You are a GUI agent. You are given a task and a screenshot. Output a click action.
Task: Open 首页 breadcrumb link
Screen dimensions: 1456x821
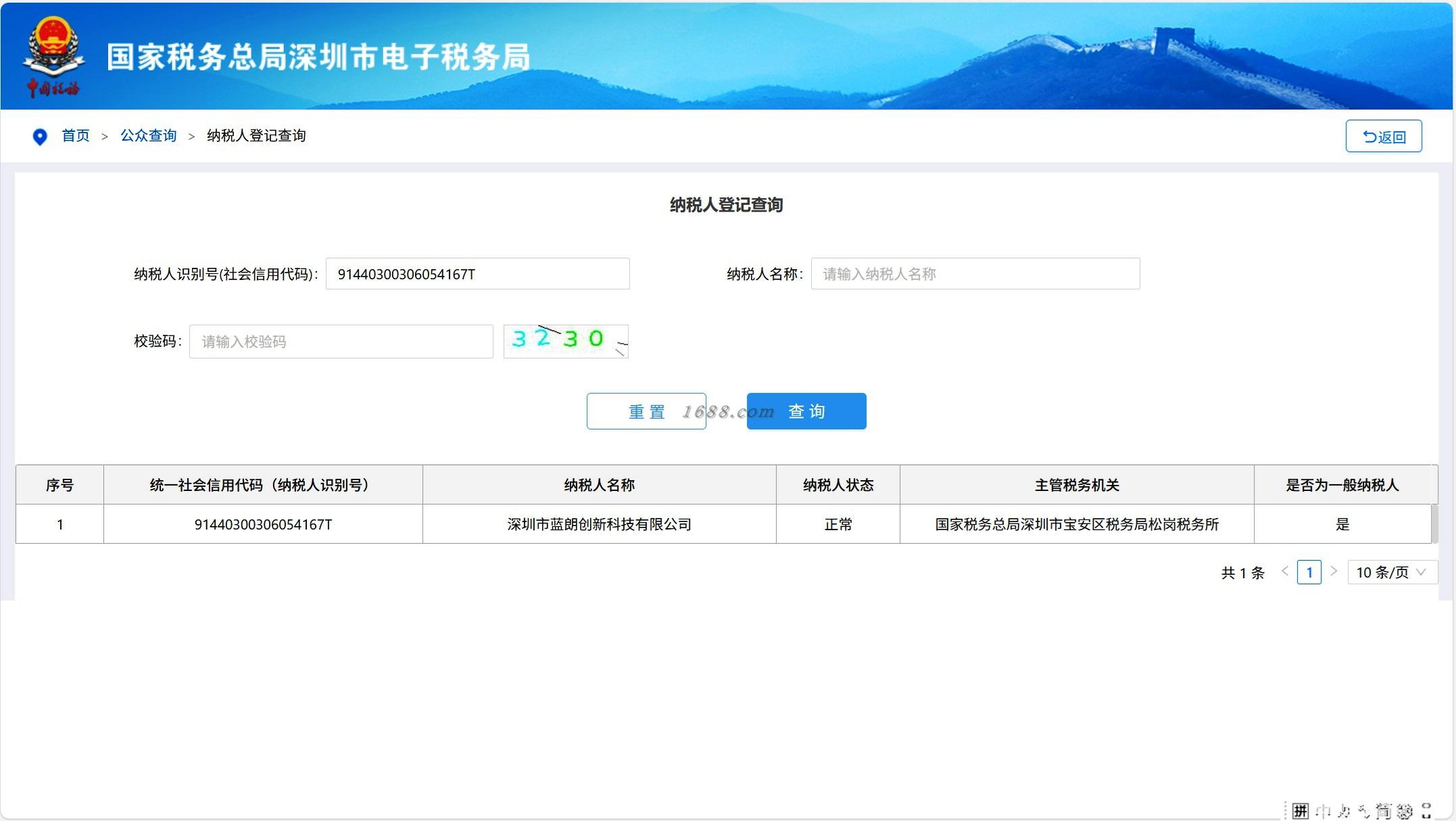[76, 136]
